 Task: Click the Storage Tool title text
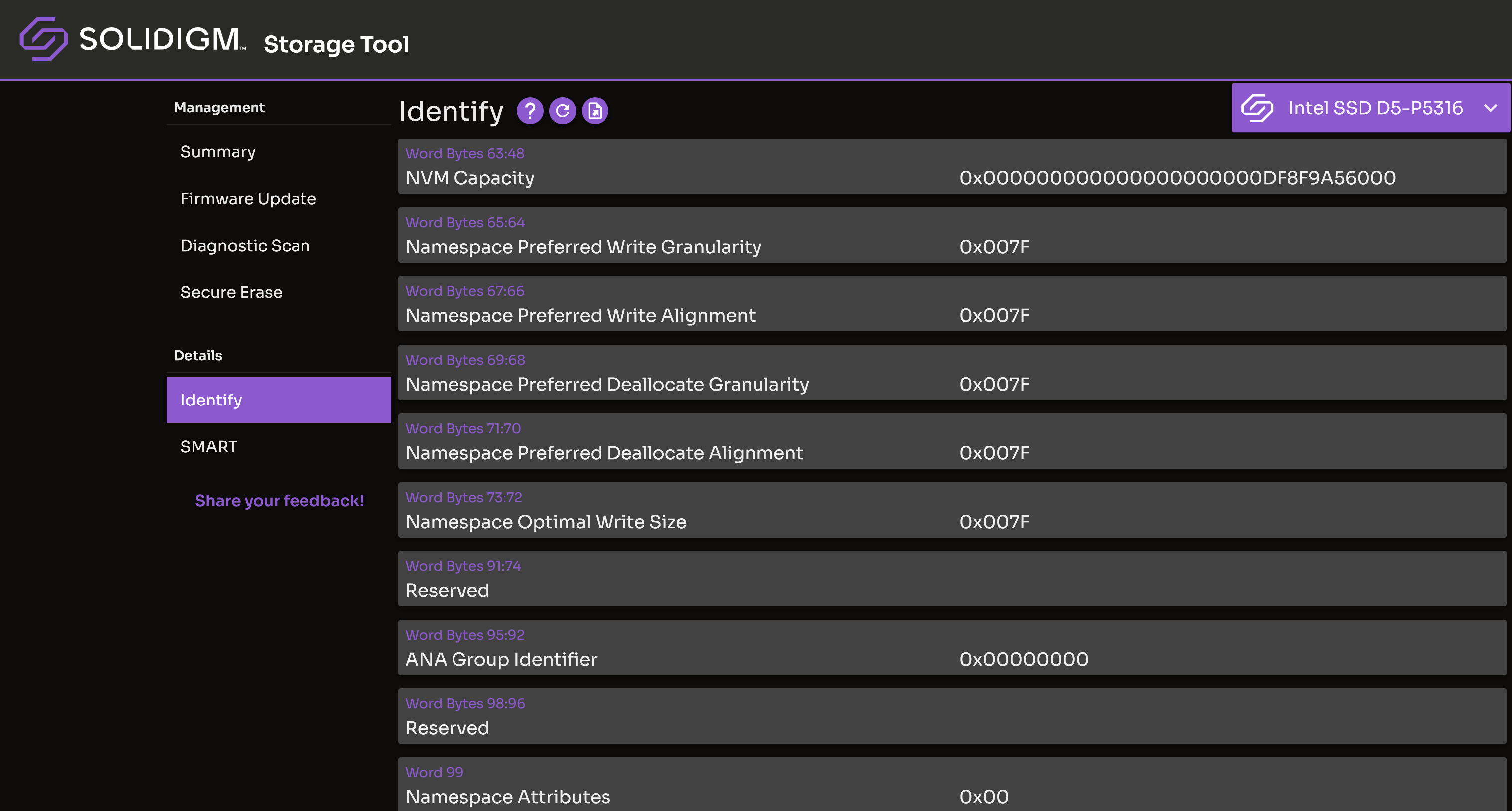pyautogui.click(x=336, y=45)
